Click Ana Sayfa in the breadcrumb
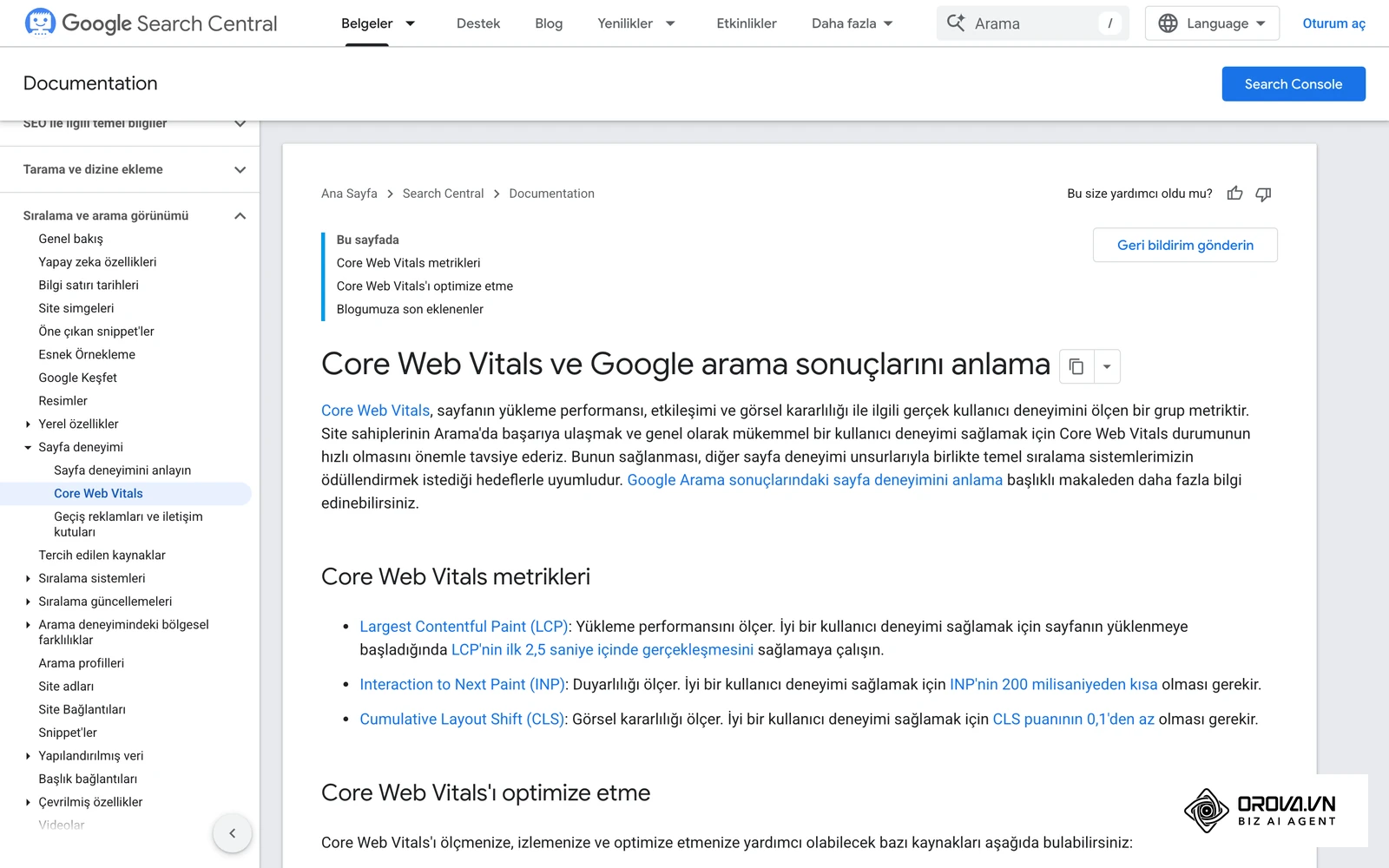The height and width of the screenshot is (868, 1389). [x=349, y=194]
